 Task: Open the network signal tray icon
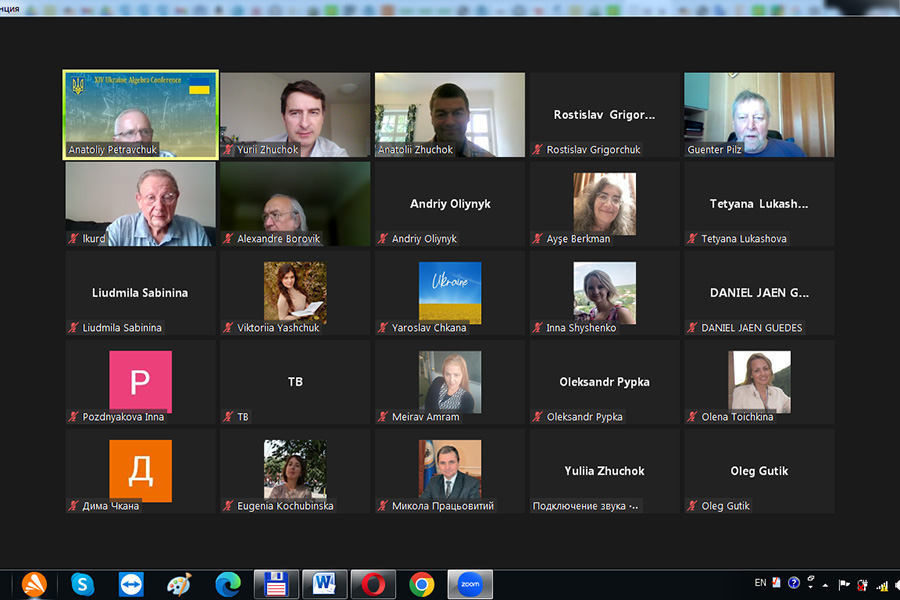[x=882, y=586]
